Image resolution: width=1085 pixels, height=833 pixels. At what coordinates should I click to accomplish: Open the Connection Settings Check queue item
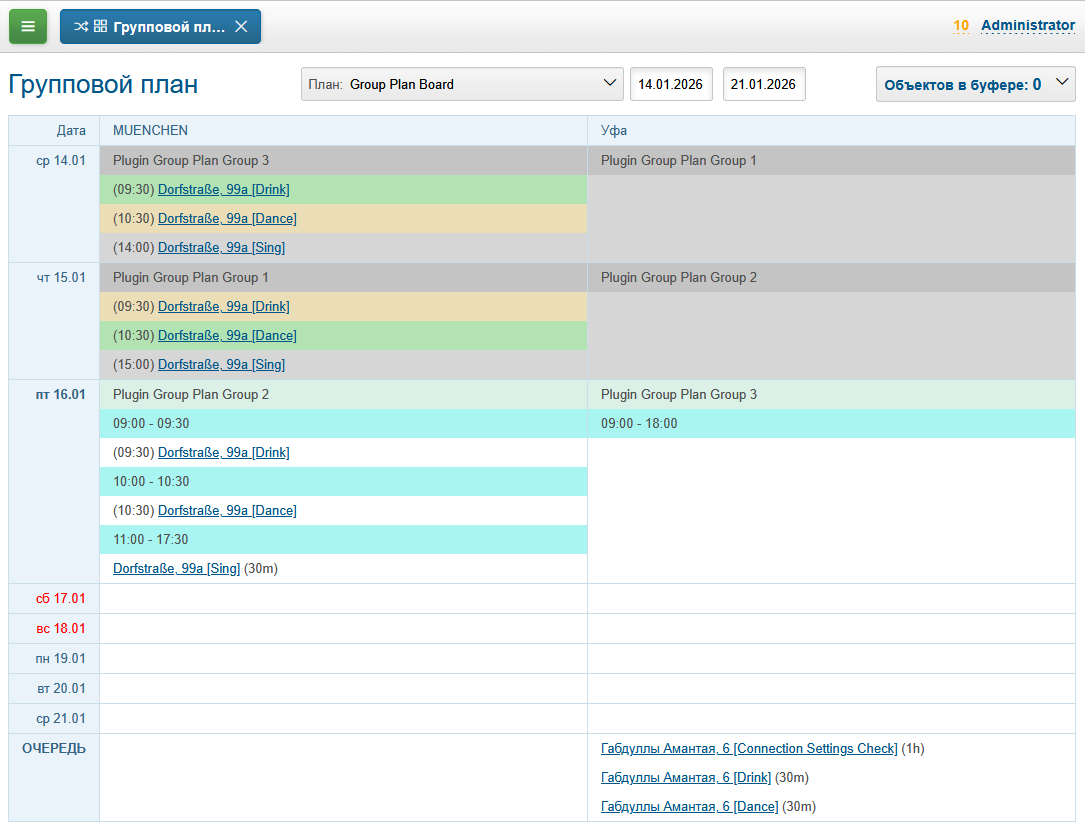tap(748, 749)
